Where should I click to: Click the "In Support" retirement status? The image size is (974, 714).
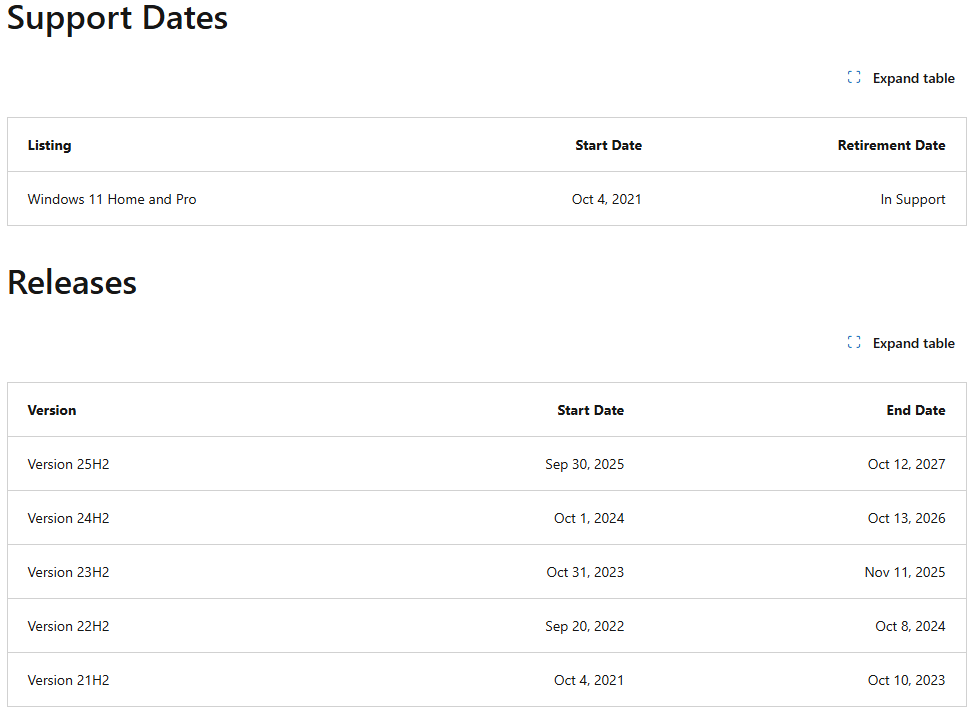[x=912, y=199]
